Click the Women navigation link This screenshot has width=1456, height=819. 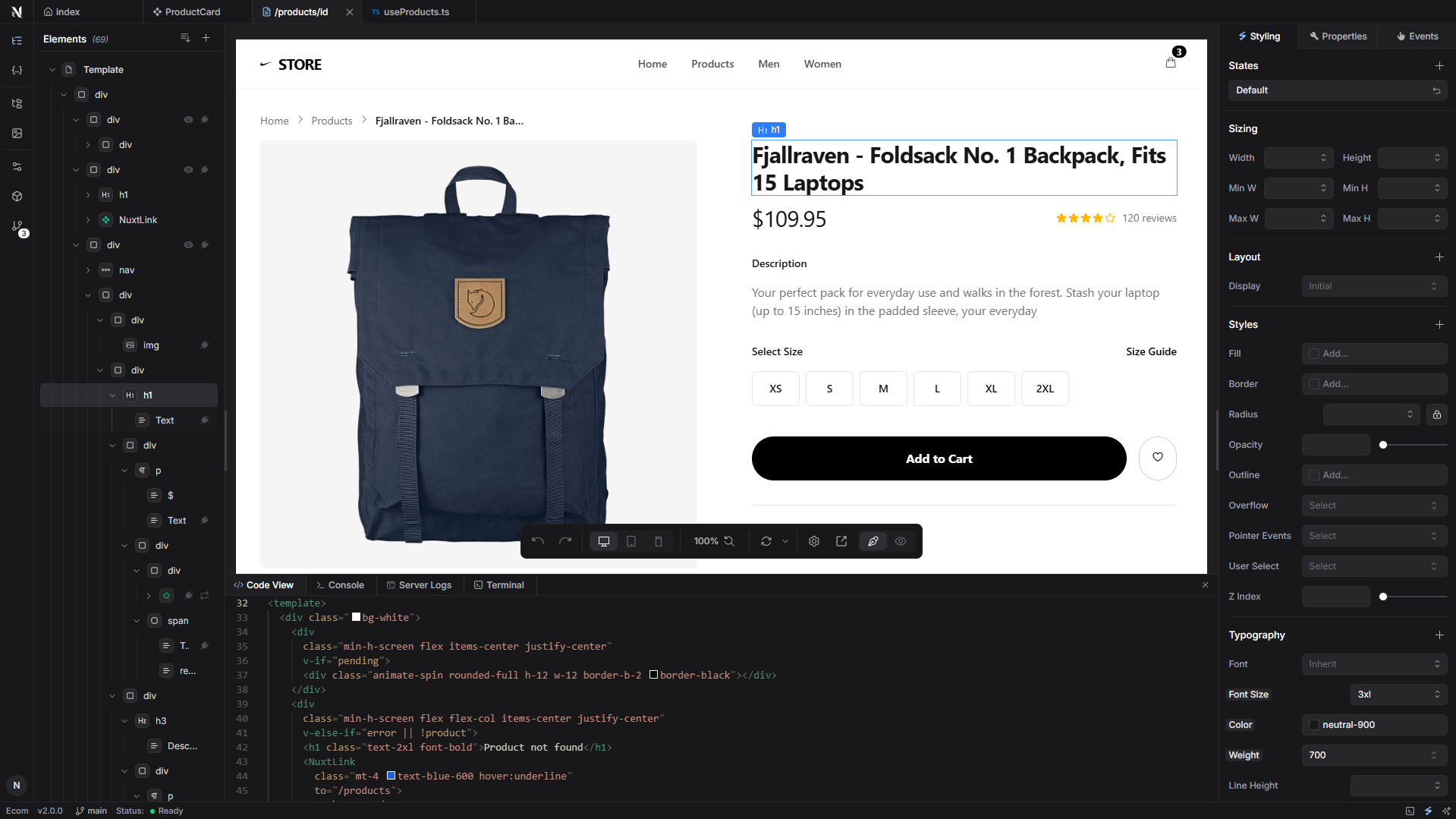822,64
